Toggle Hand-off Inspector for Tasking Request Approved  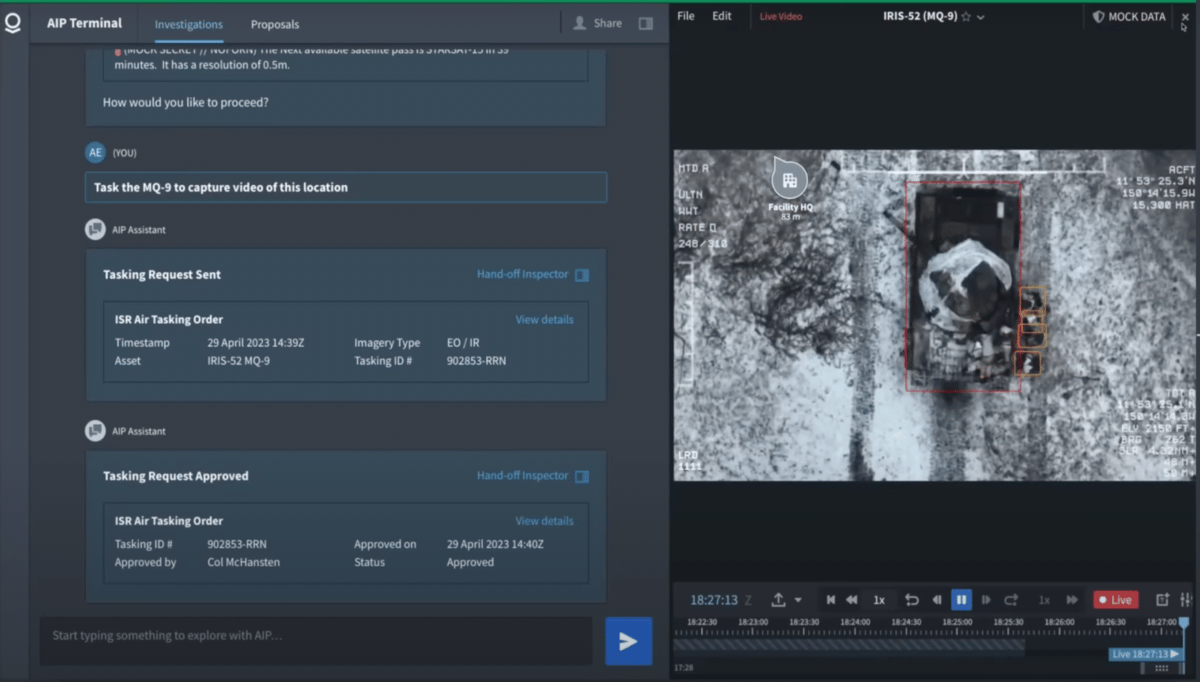pos(582,477)
